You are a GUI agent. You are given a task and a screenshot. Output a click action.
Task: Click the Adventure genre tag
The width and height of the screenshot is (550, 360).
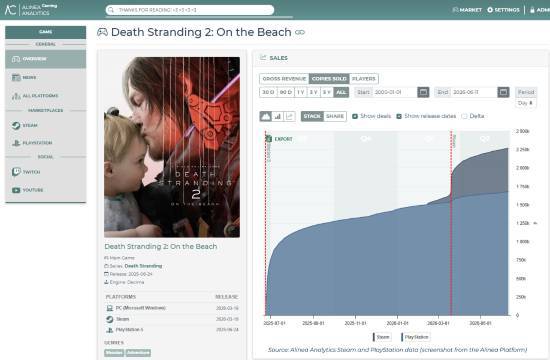pyautogui.click(x=138, y=353)
